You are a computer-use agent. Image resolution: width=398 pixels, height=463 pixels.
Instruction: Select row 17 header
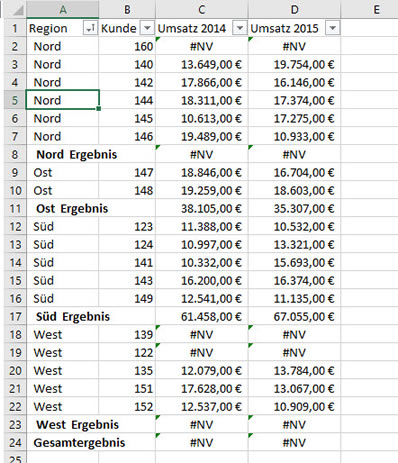coord(15,316)
